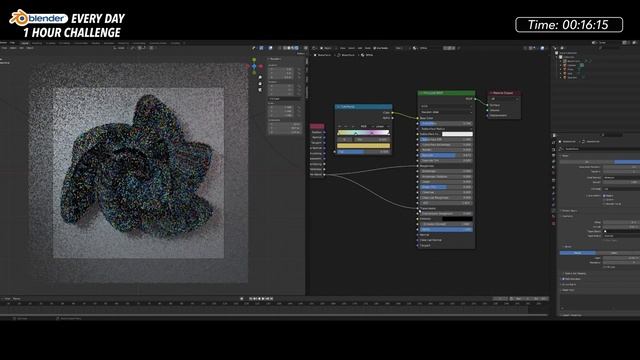This screenshot has width=640, height=360.
Task: Click the material sphere icon in node header
Action: point(415,48)
